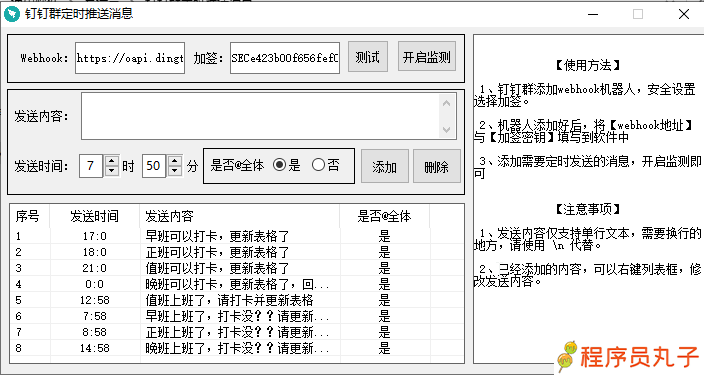This screenshot has height=375, width=704.
Task: Click the 发送内容 column header
Action: (x=240, y=216)
